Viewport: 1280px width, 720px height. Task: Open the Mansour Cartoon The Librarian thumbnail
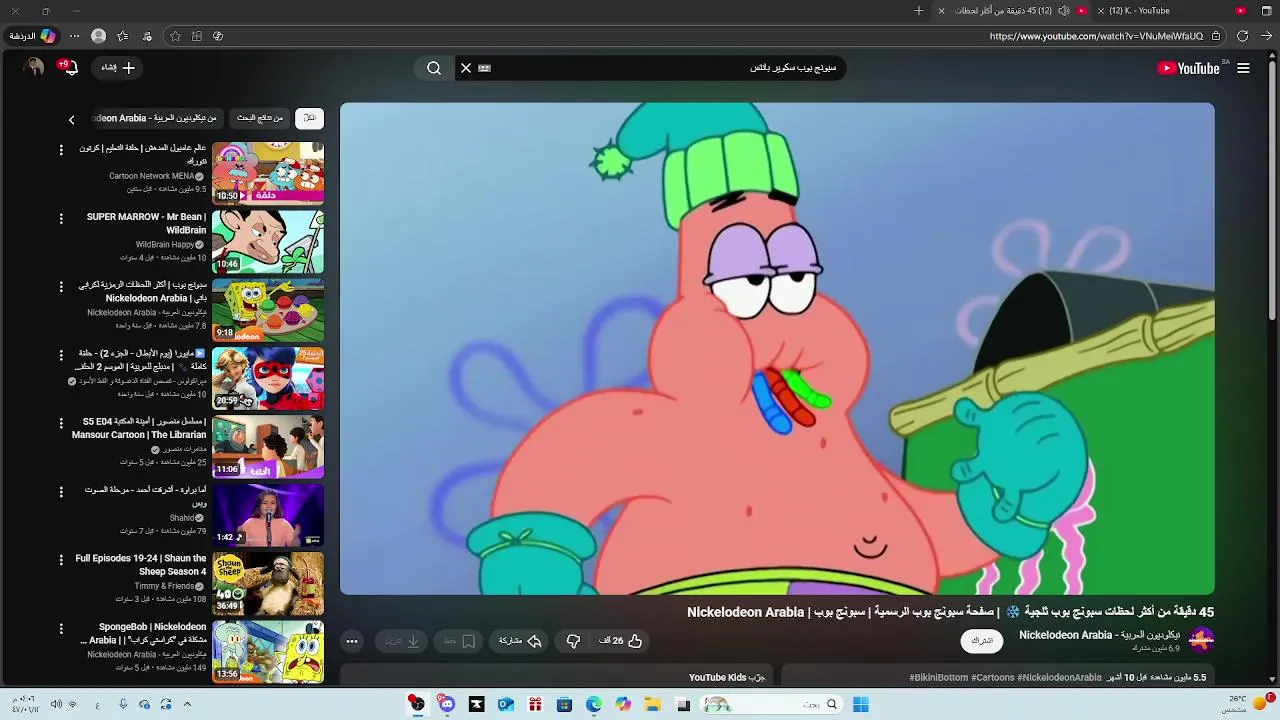[268, 447]
